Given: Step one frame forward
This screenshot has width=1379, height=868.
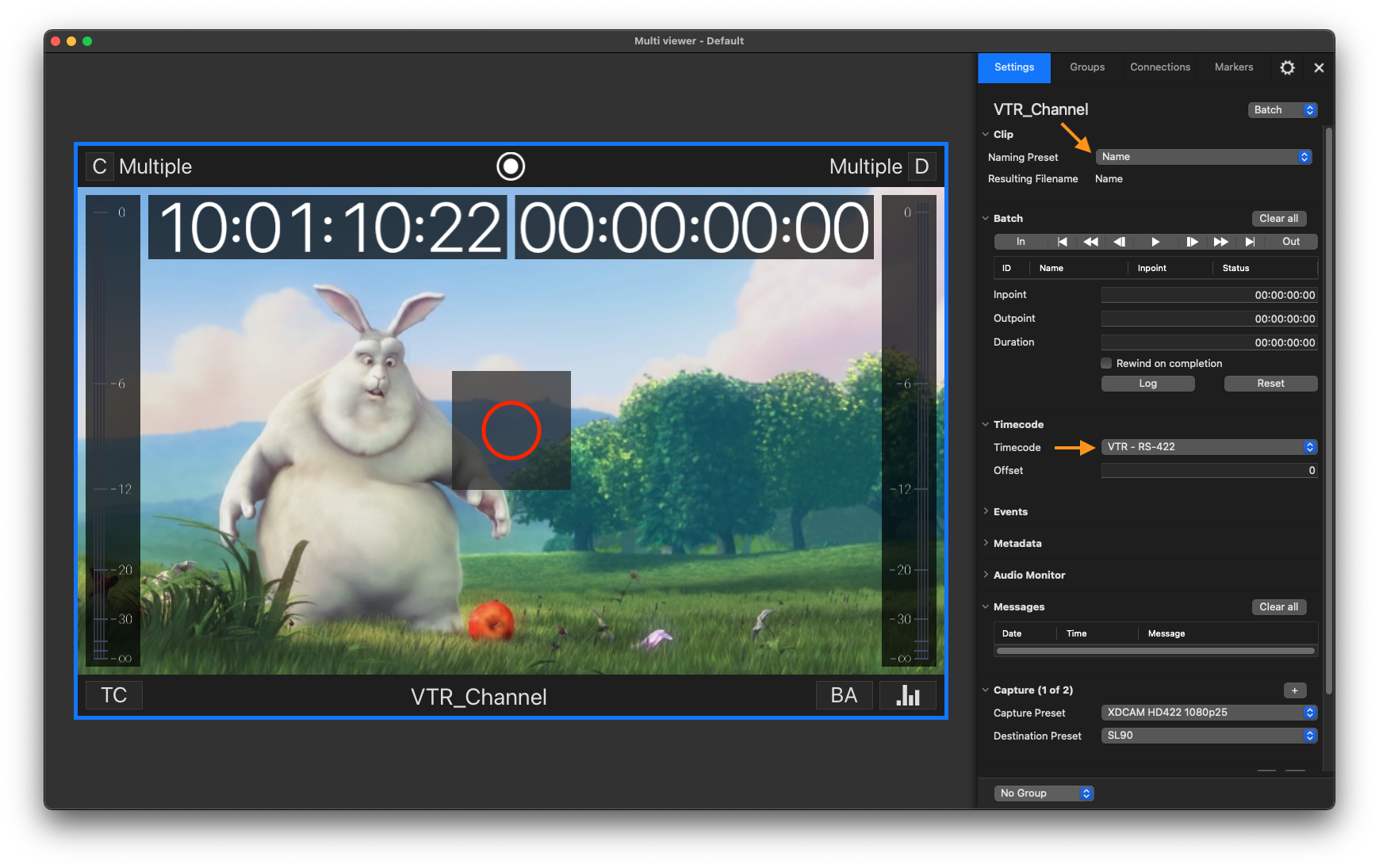Looking at the screenshot, I should pos(1191,242).
